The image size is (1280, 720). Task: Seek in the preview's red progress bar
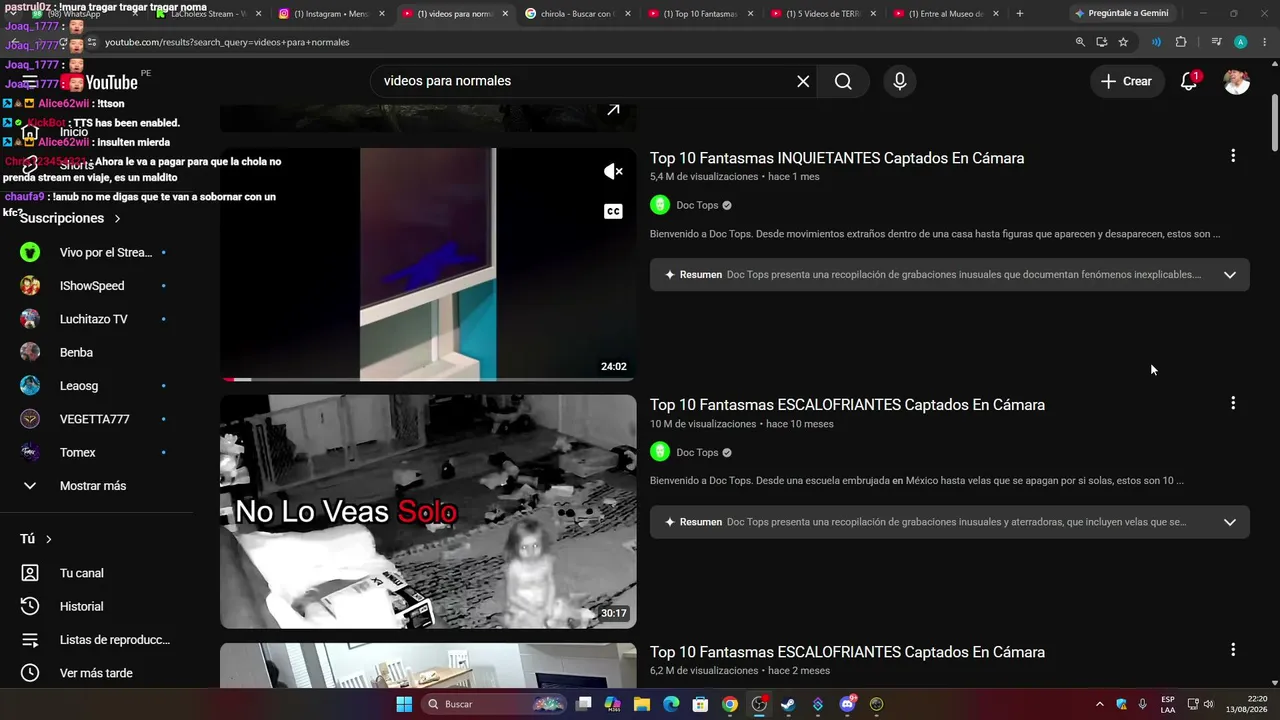(428, 379)
